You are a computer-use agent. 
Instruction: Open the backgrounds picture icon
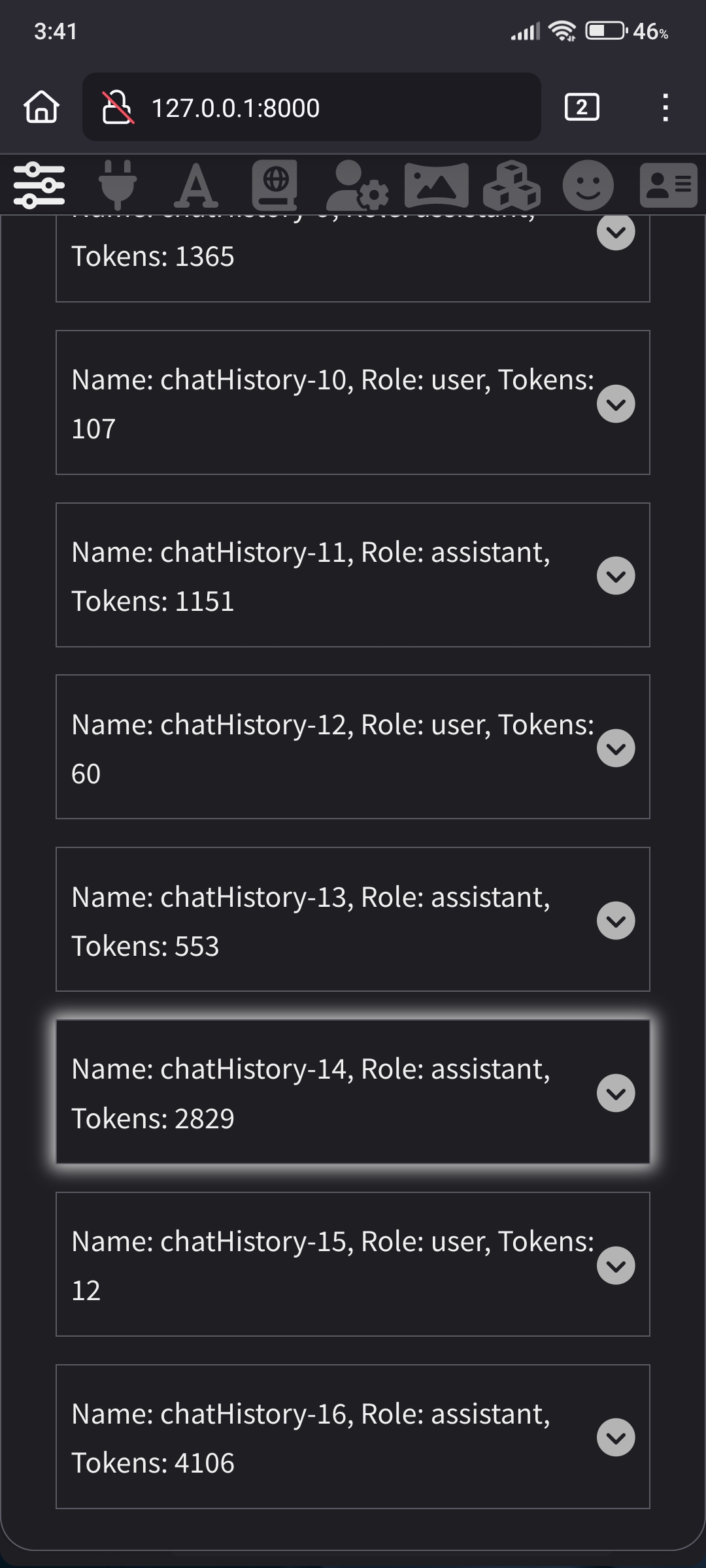pos(436,186)
